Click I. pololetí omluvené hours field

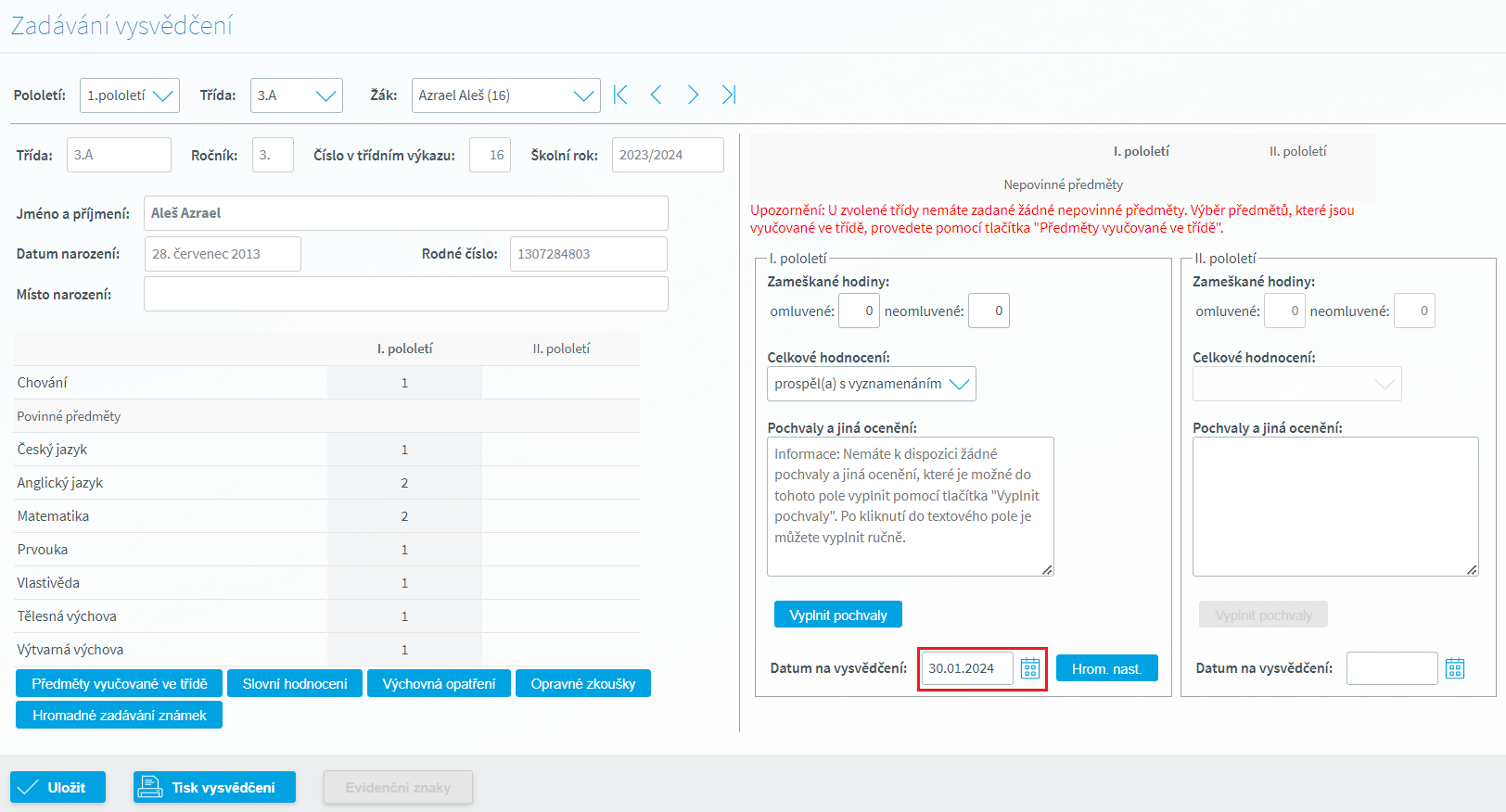pyautogui.click(x=859, y=311)
